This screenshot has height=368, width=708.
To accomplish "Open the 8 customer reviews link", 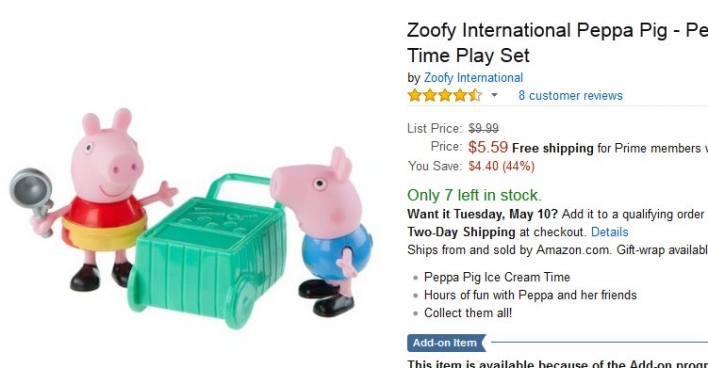I will 570,96.
